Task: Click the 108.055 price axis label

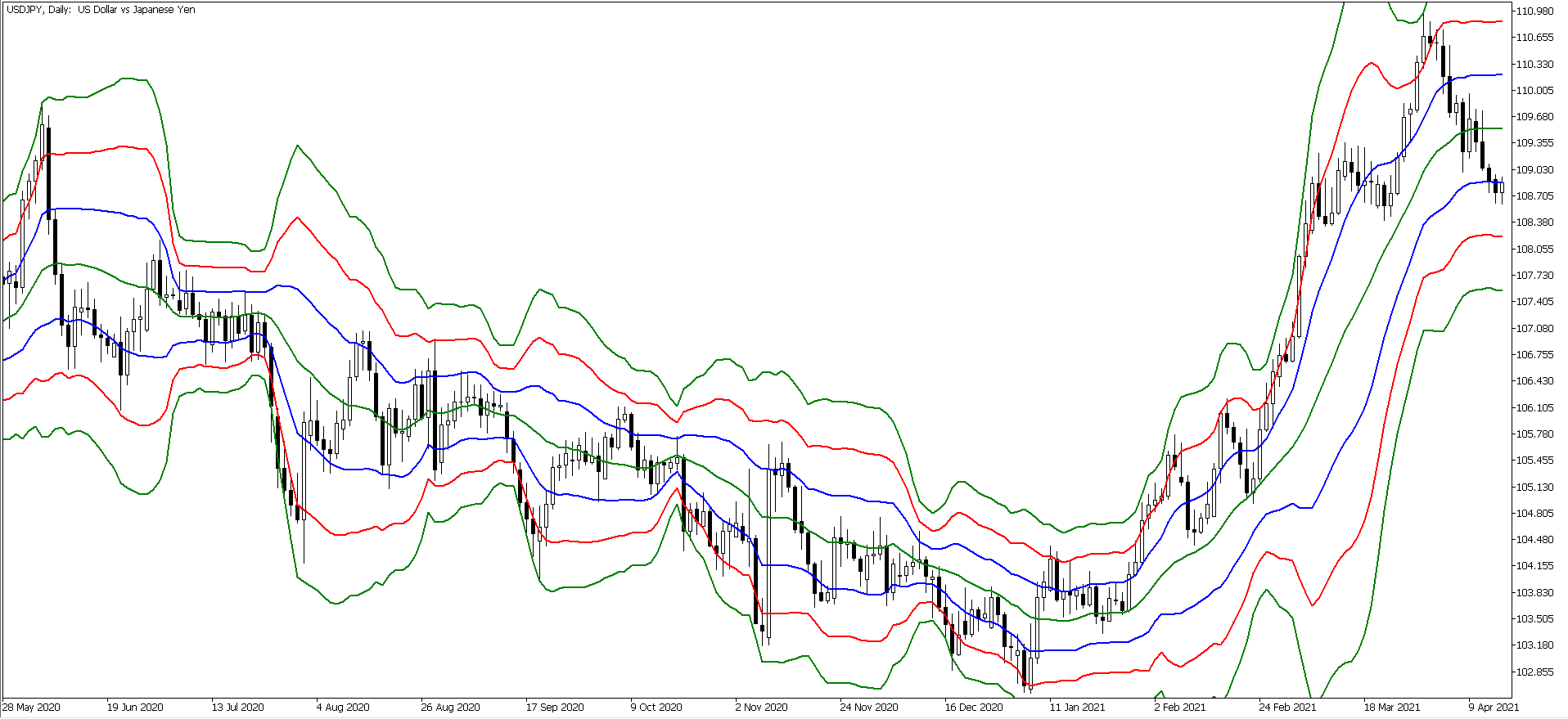Action: point(1534,249)
